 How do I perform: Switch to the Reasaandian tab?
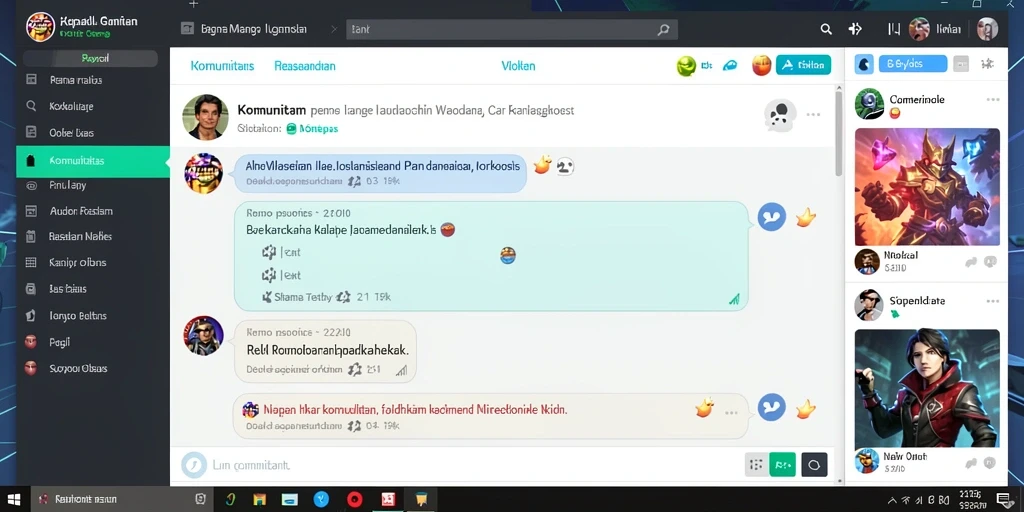[x=305, y=65]
